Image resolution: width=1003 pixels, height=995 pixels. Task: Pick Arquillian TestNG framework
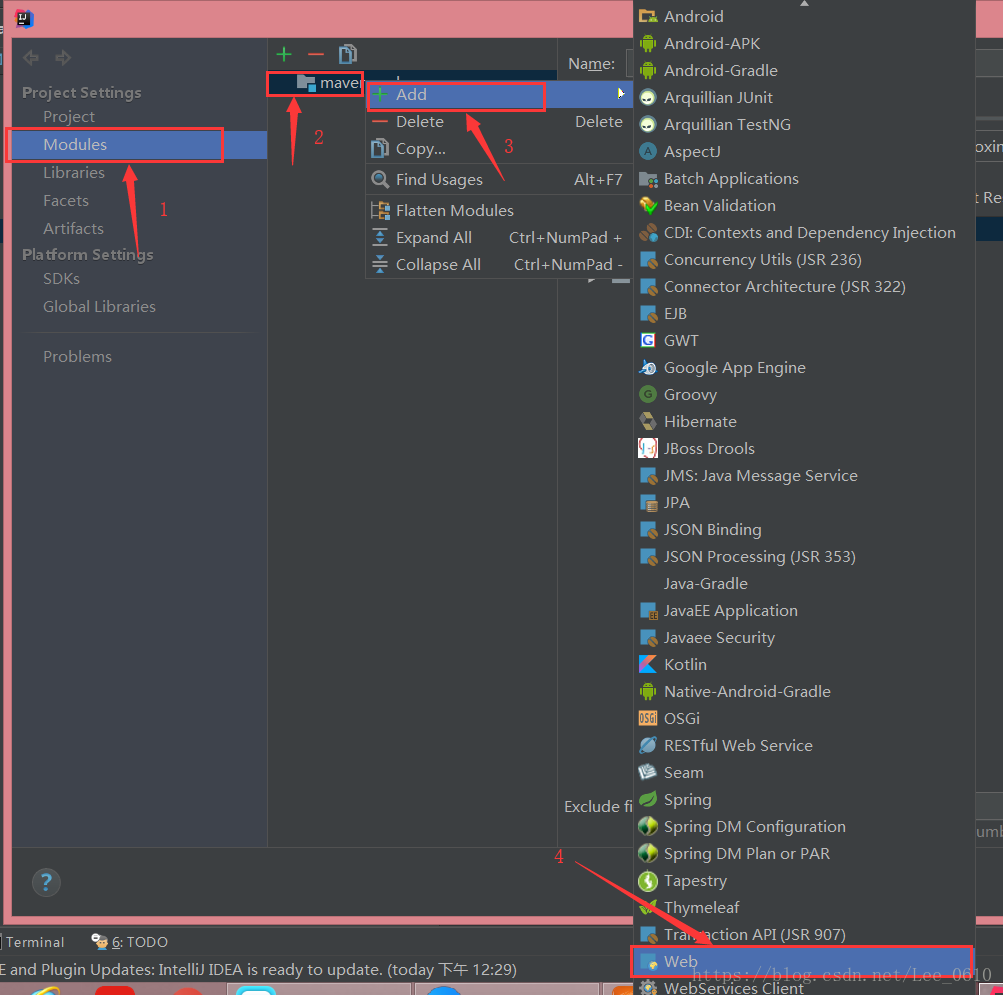(804, 124)
